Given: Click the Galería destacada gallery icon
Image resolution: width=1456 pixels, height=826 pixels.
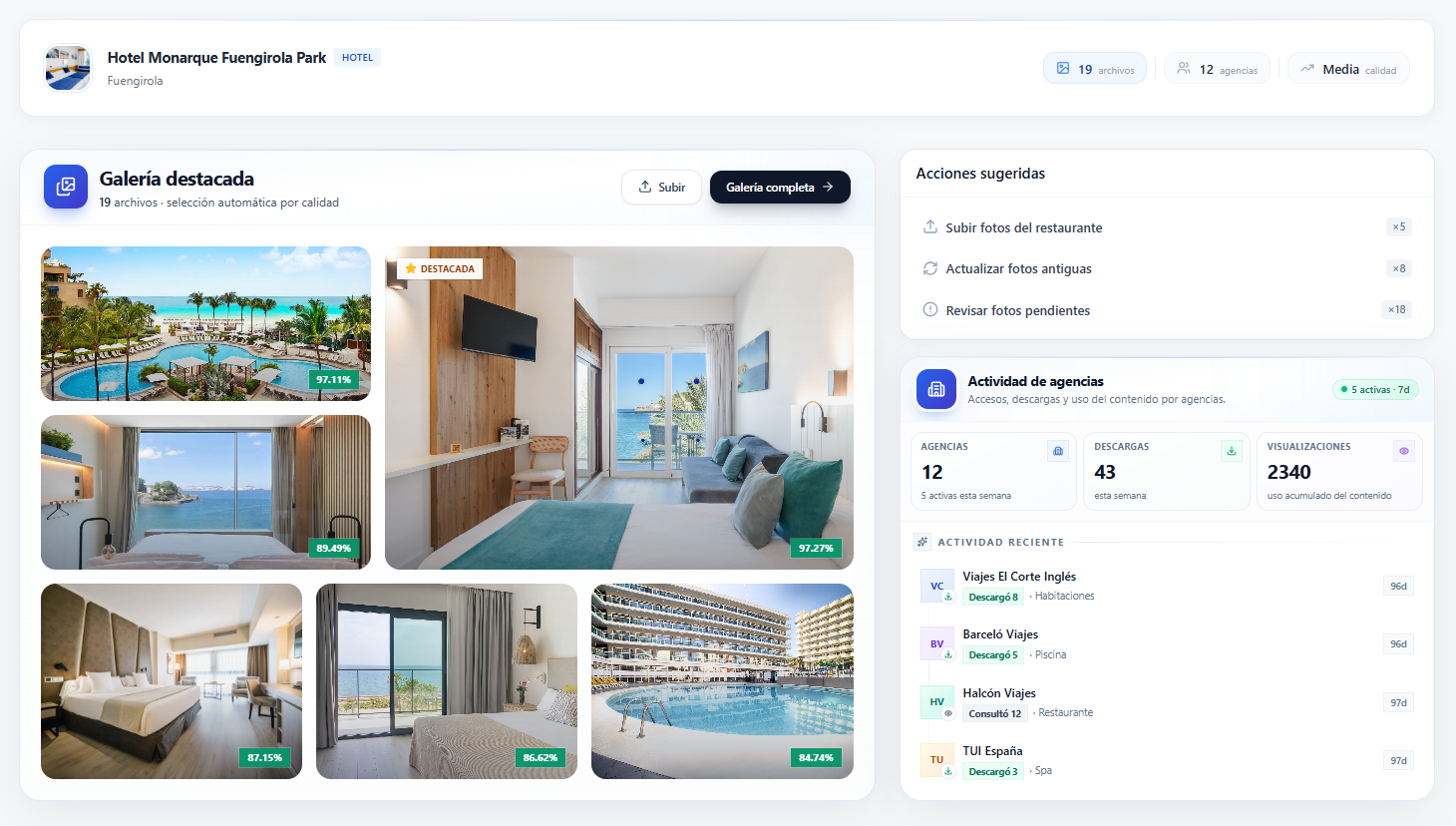Looking at the screenshot, I should 66,187.
